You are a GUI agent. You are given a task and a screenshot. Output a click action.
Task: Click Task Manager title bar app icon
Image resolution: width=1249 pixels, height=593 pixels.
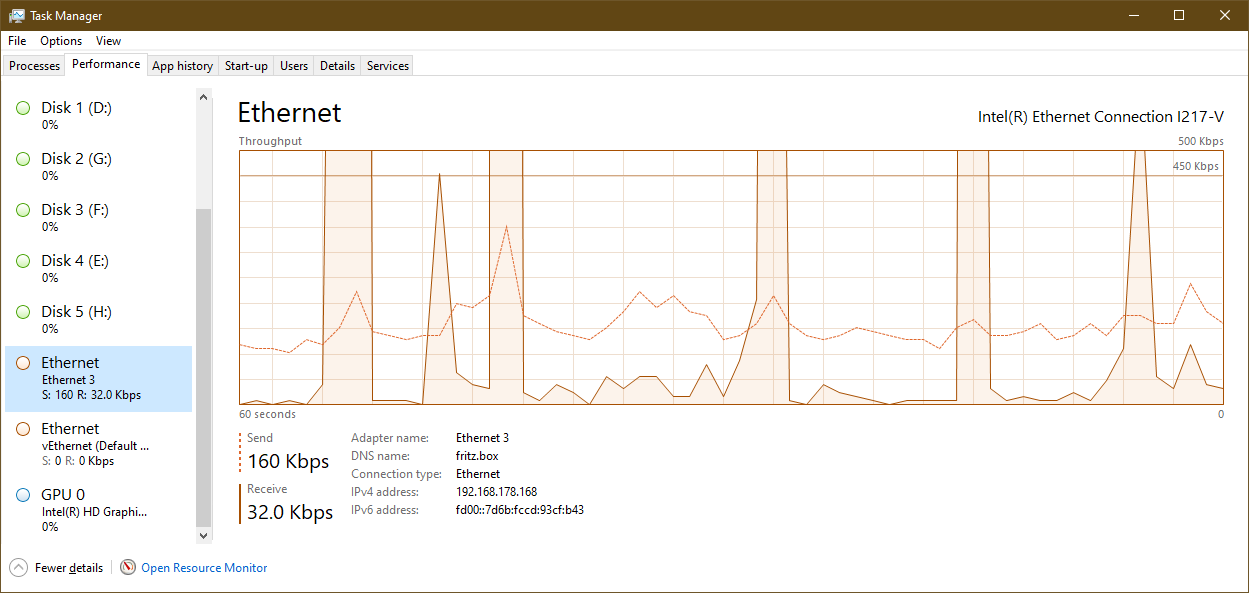17,16
